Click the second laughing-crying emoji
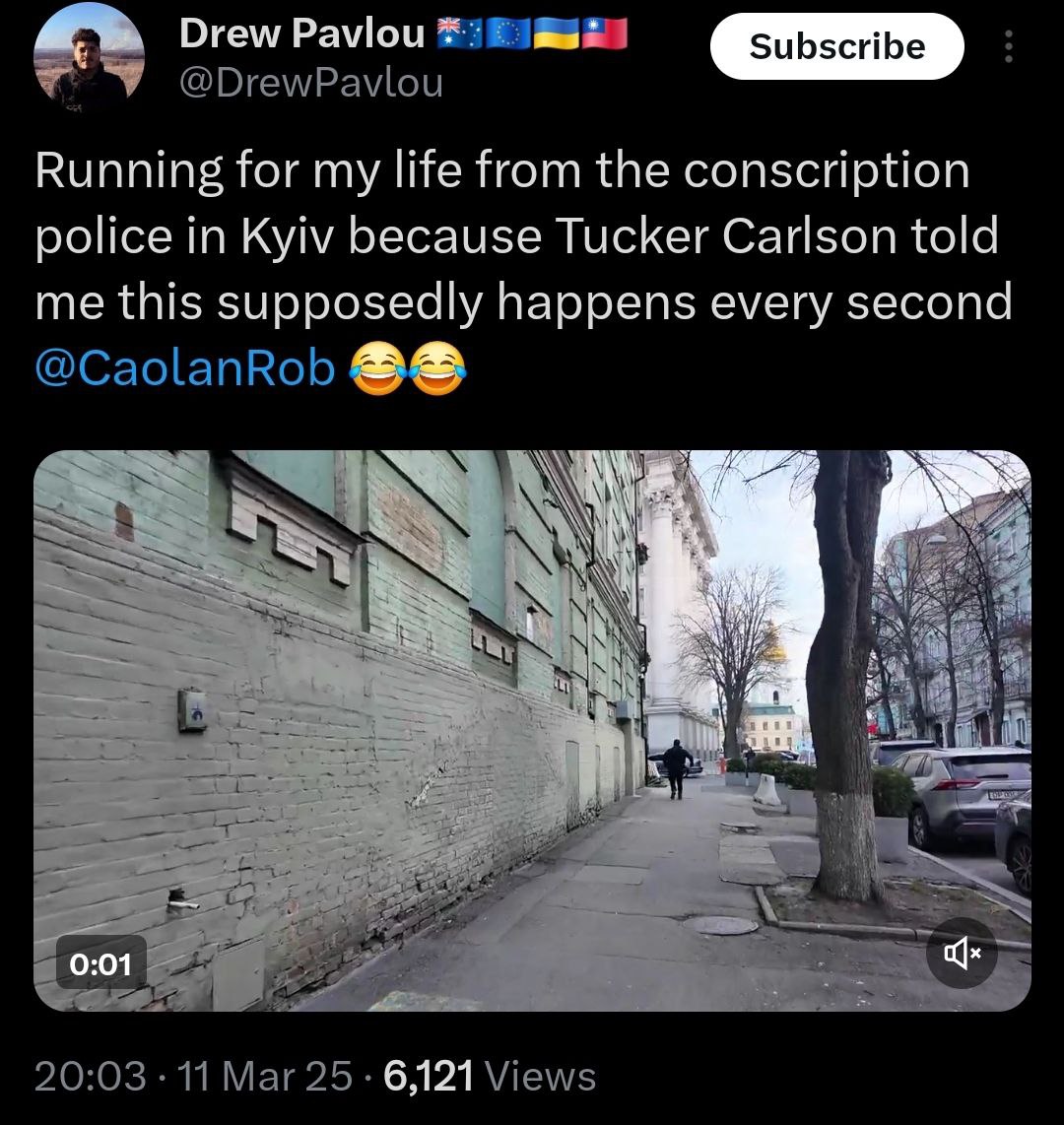 [436, 368]
